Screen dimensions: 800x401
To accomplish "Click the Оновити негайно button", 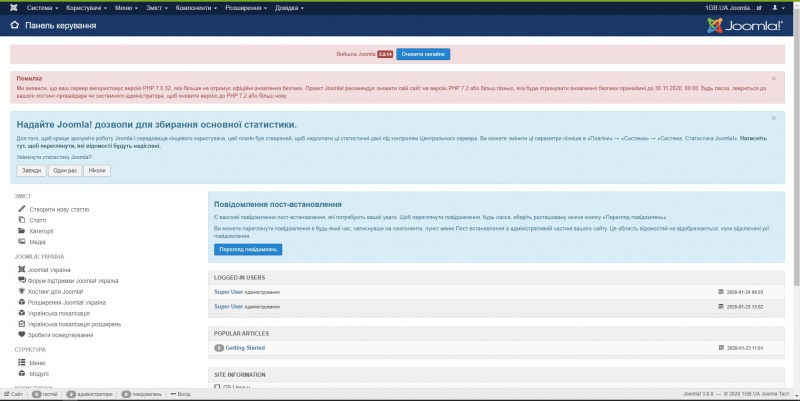I will [x=423, y=54].
